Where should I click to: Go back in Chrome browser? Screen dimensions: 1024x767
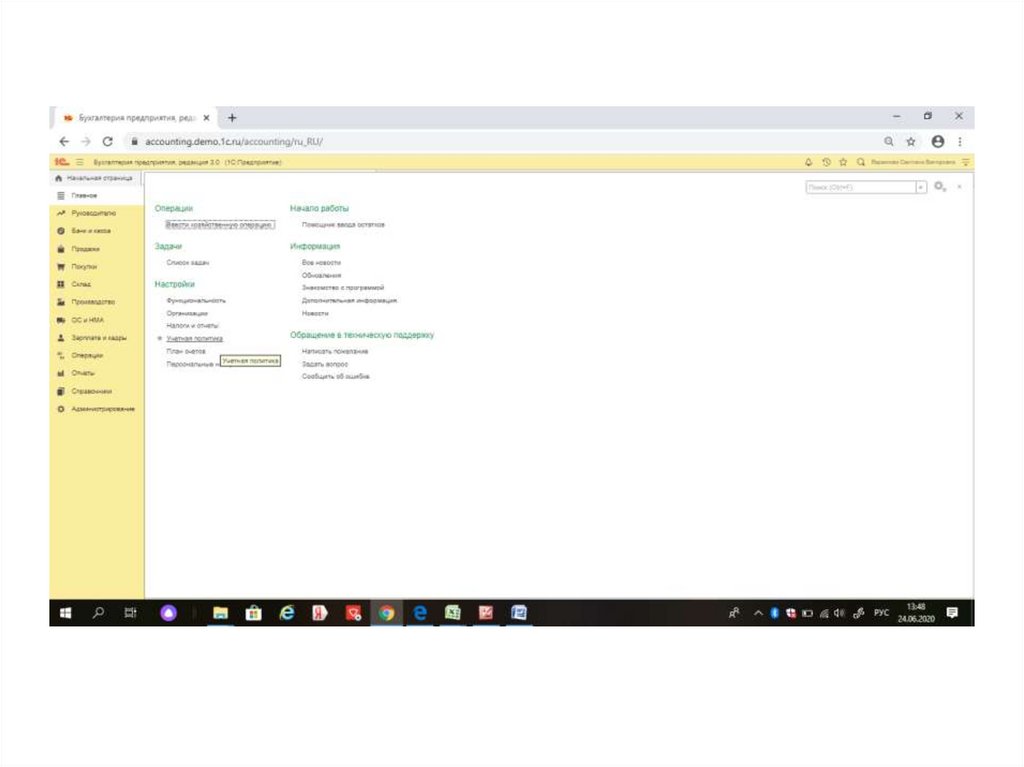(64, 141)
